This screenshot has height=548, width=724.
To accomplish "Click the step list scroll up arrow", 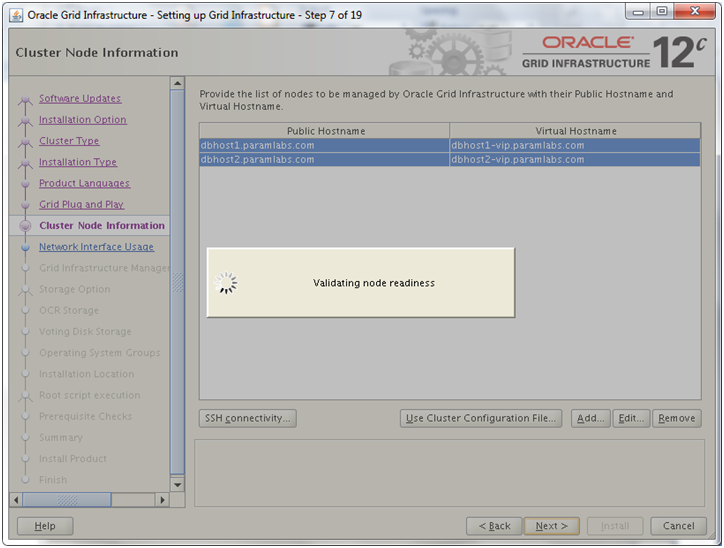I will (x=177, y=84).
